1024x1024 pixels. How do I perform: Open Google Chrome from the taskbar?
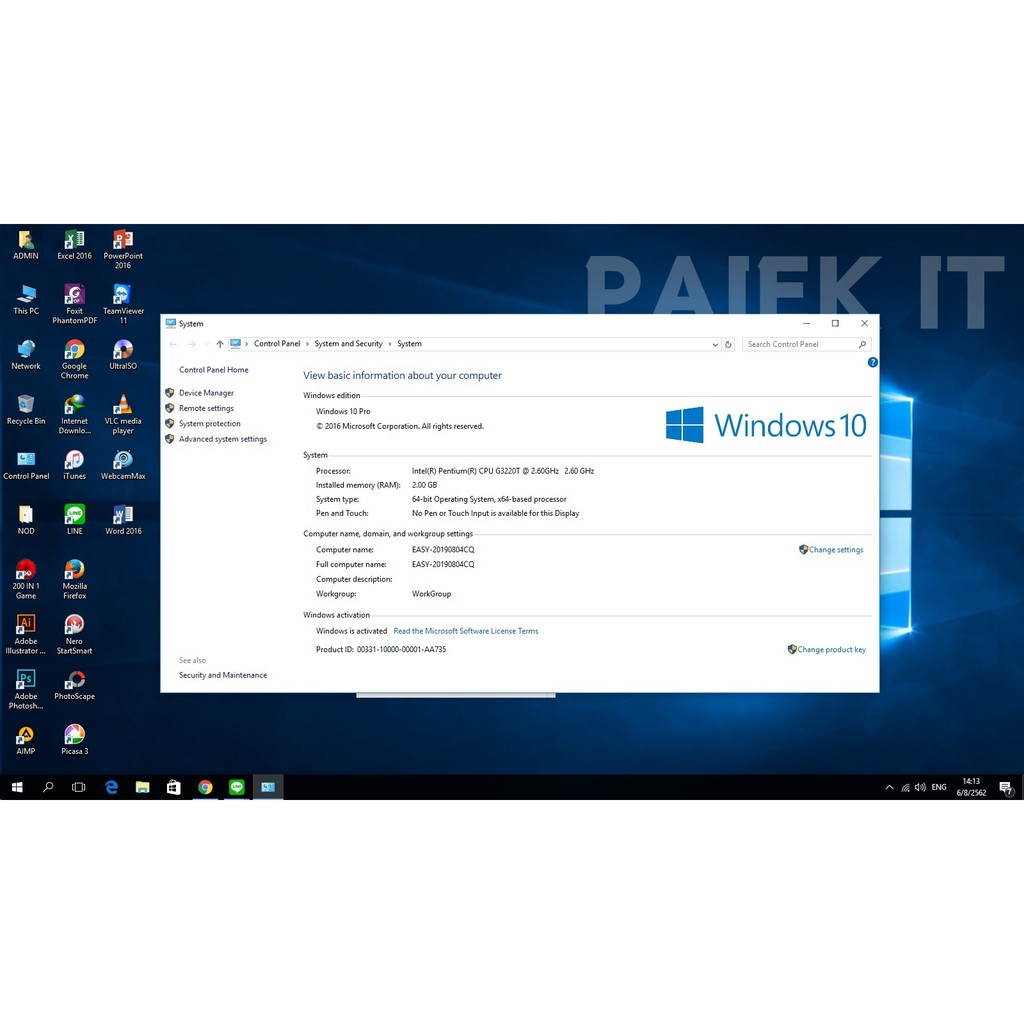pyautogui.click(x=205, y=787)
